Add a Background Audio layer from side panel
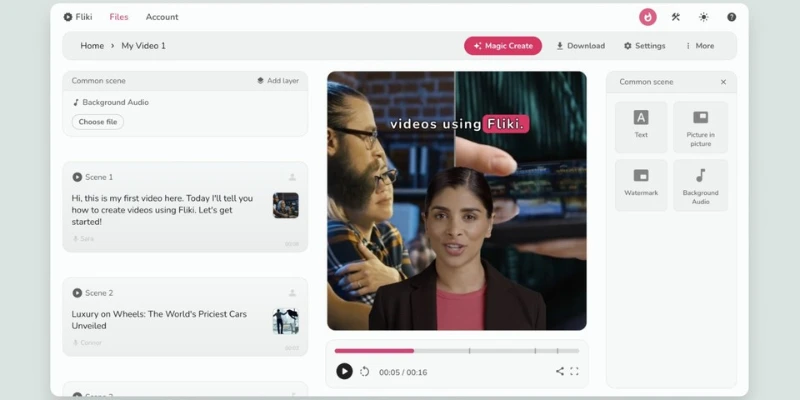The image size is (800, 400). pos(701,185)
